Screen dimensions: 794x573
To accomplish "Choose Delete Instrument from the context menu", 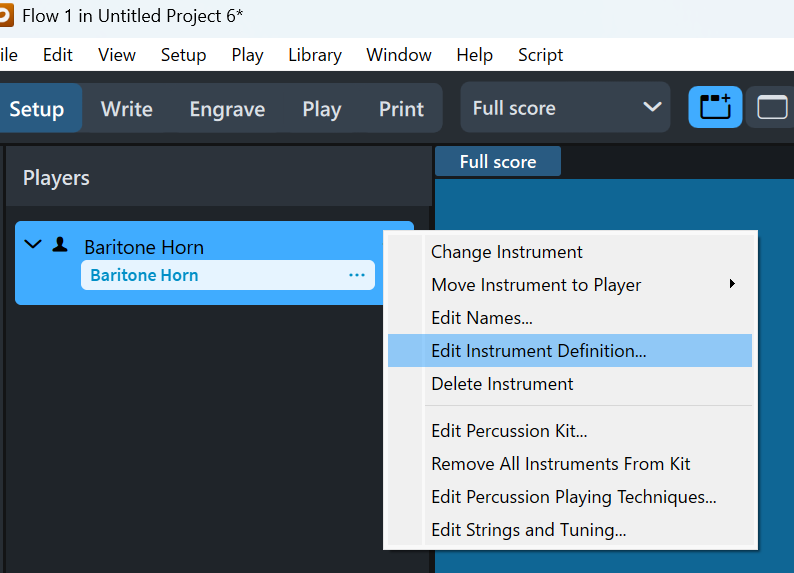I will (502, 384).
